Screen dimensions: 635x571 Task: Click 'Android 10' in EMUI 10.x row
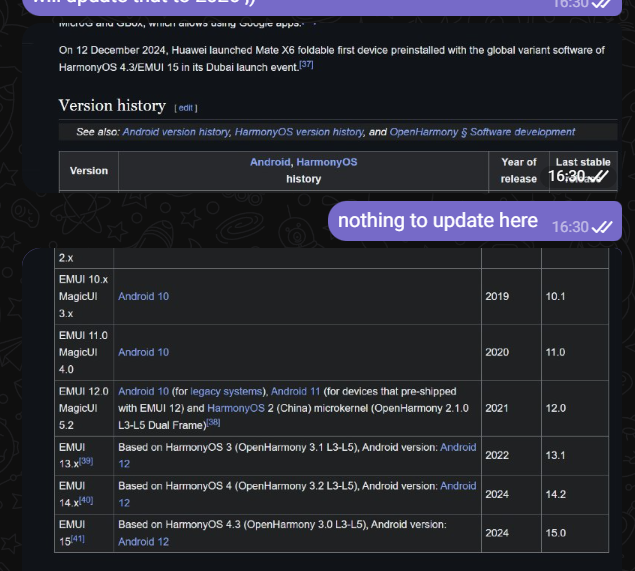coord(143,296)
